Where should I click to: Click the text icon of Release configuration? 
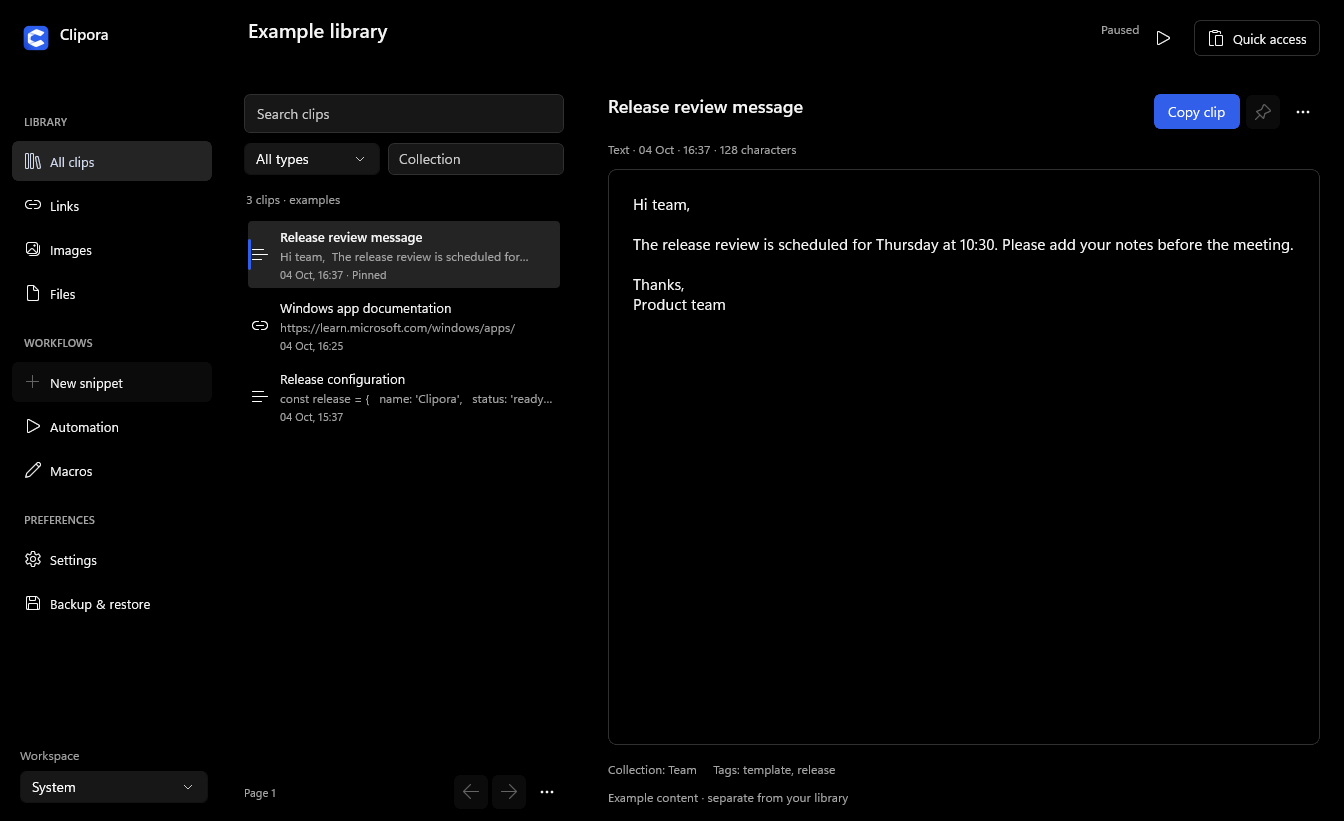[260, 397]
